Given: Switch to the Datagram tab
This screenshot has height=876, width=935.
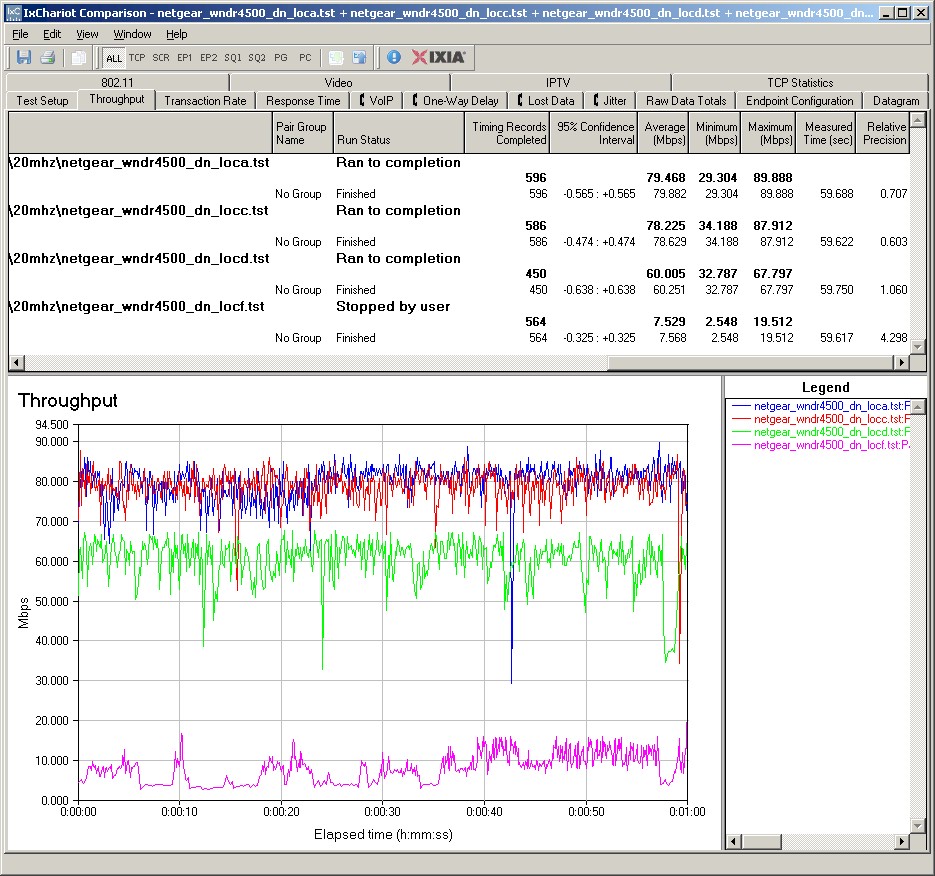Looking at the screenshot, I should [896, 101].
